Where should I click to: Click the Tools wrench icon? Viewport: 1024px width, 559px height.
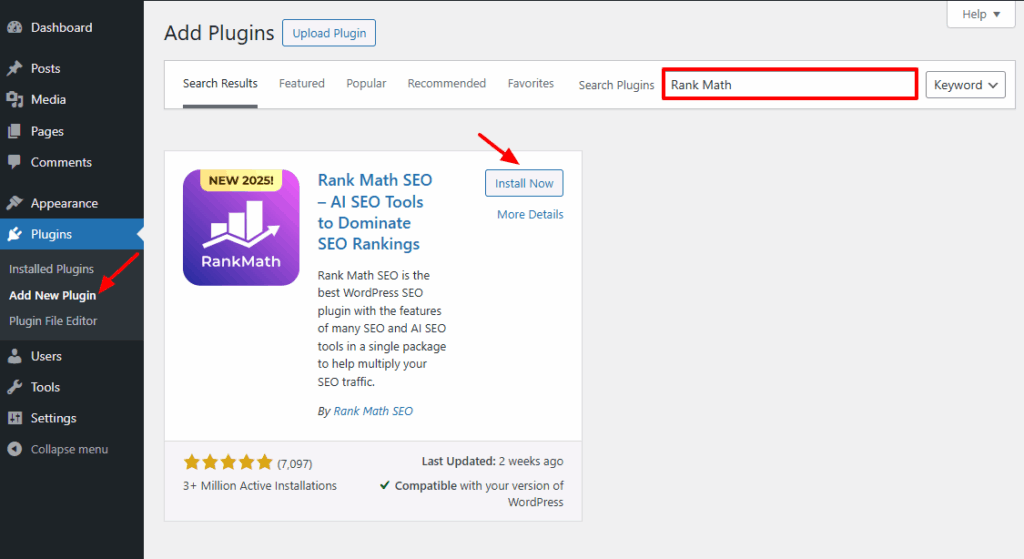(14, 387)
